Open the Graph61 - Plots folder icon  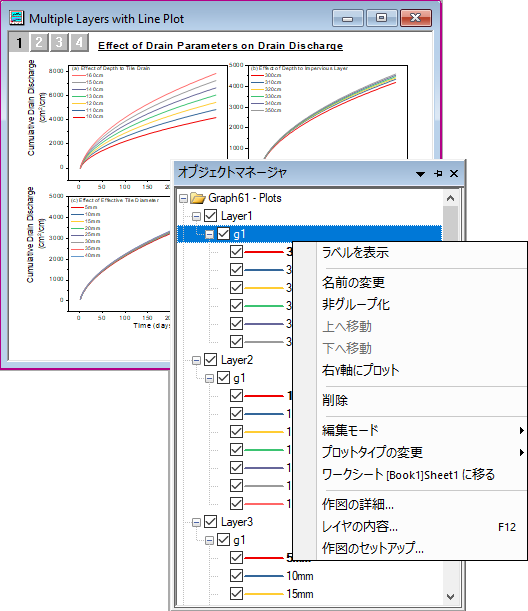pos(198,198)
